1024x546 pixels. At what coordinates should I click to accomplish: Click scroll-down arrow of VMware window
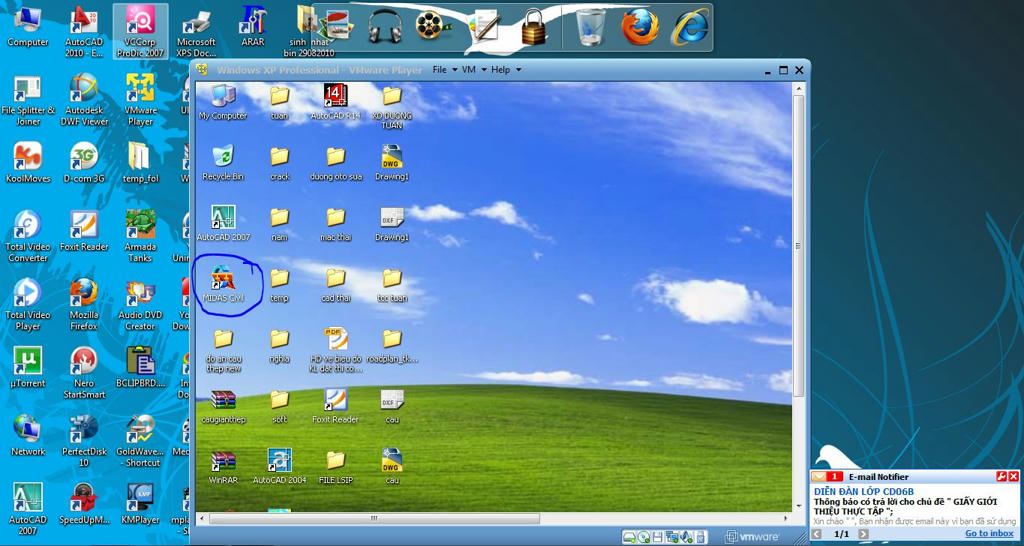click(x=798, y=506)
